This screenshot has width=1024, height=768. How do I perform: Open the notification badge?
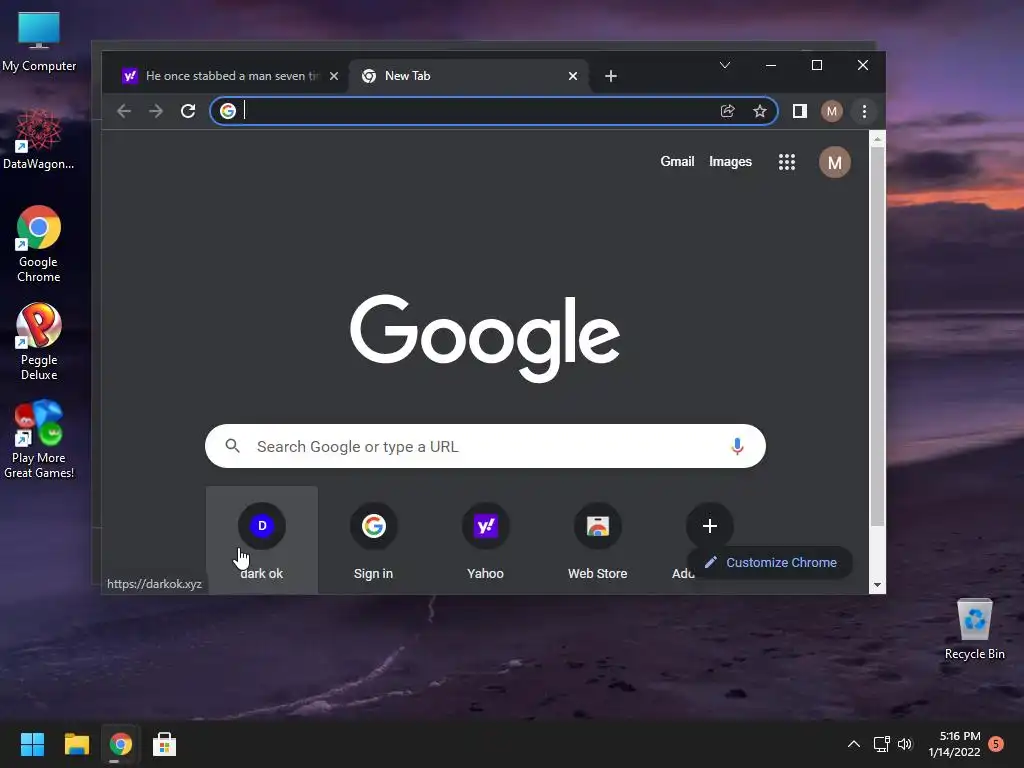(996, 744)
